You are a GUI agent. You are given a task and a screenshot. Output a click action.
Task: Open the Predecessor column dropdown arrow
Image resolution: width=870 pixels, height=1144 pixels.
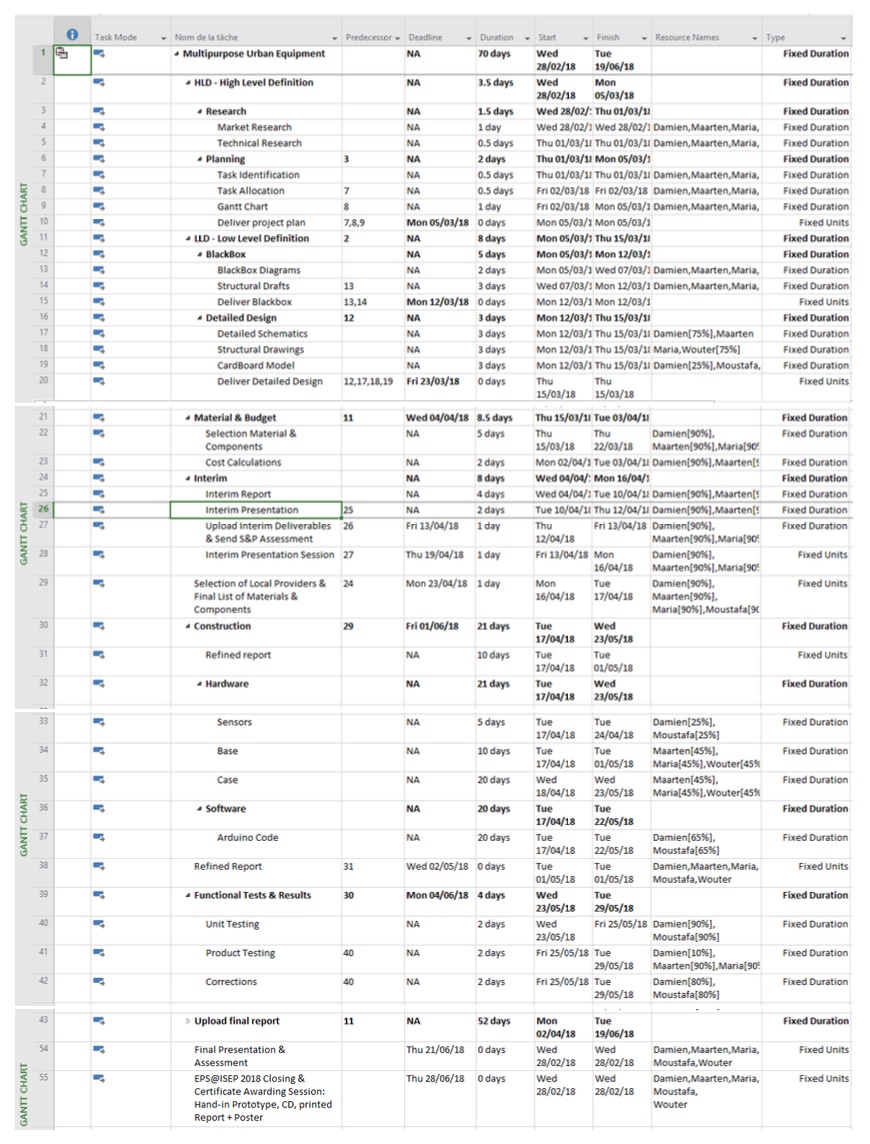396,37
